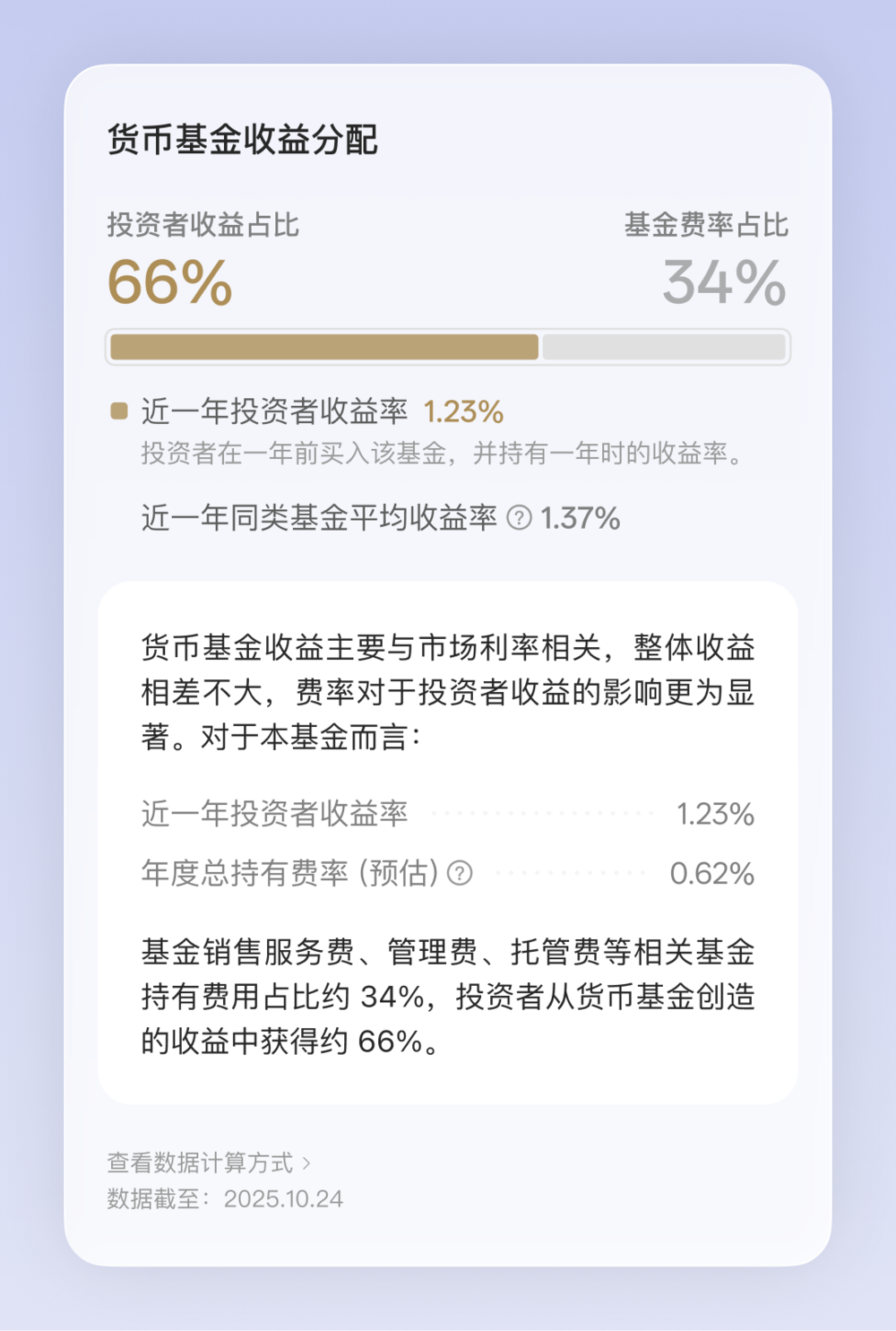Image resolution: width=896 pixels, height=1331 pixels.
Task: Click the gray 1.23% value in the detail row
Action: (x=715, y=814)
